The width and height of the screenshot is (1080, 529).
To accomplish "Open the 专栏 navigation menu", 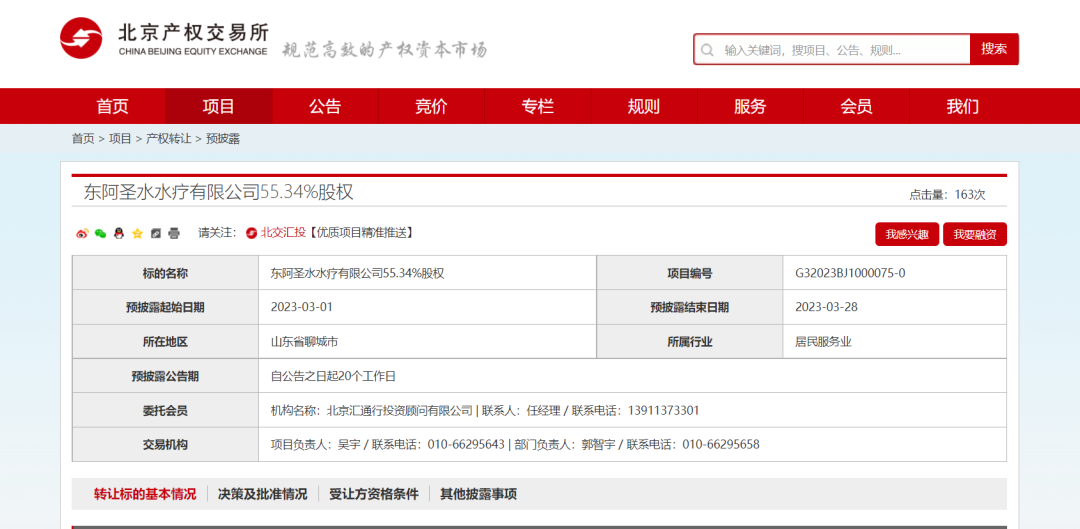I will tap(538, 106).
